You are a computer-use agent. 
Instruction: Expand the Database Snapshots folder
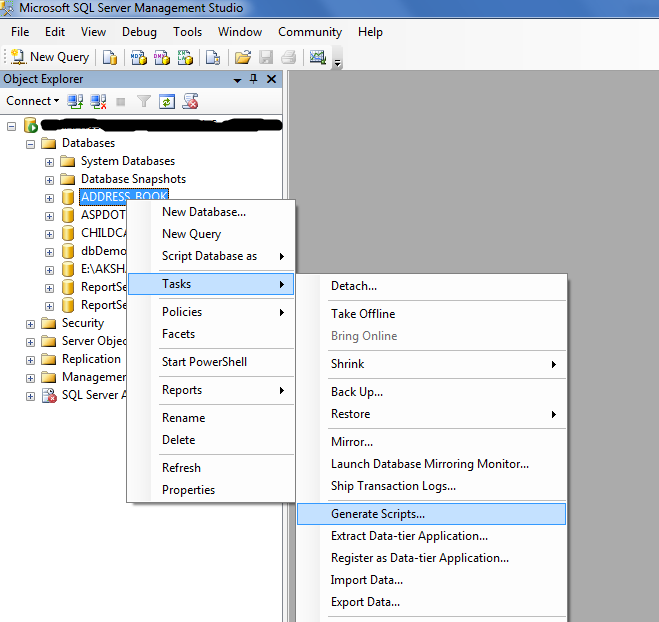(x=49, y=180)
